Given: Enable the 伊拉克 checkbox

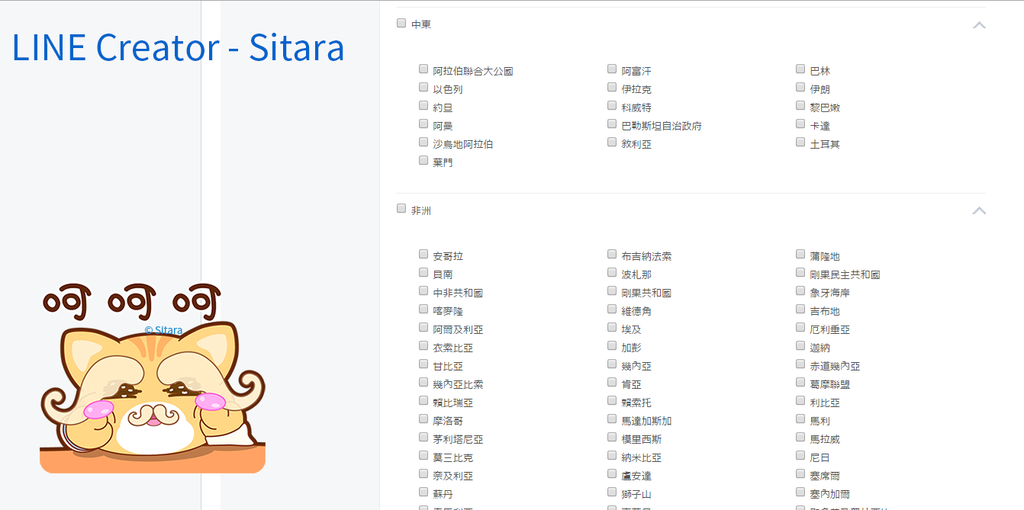Looking at the screenshot, I should point(612,88).
